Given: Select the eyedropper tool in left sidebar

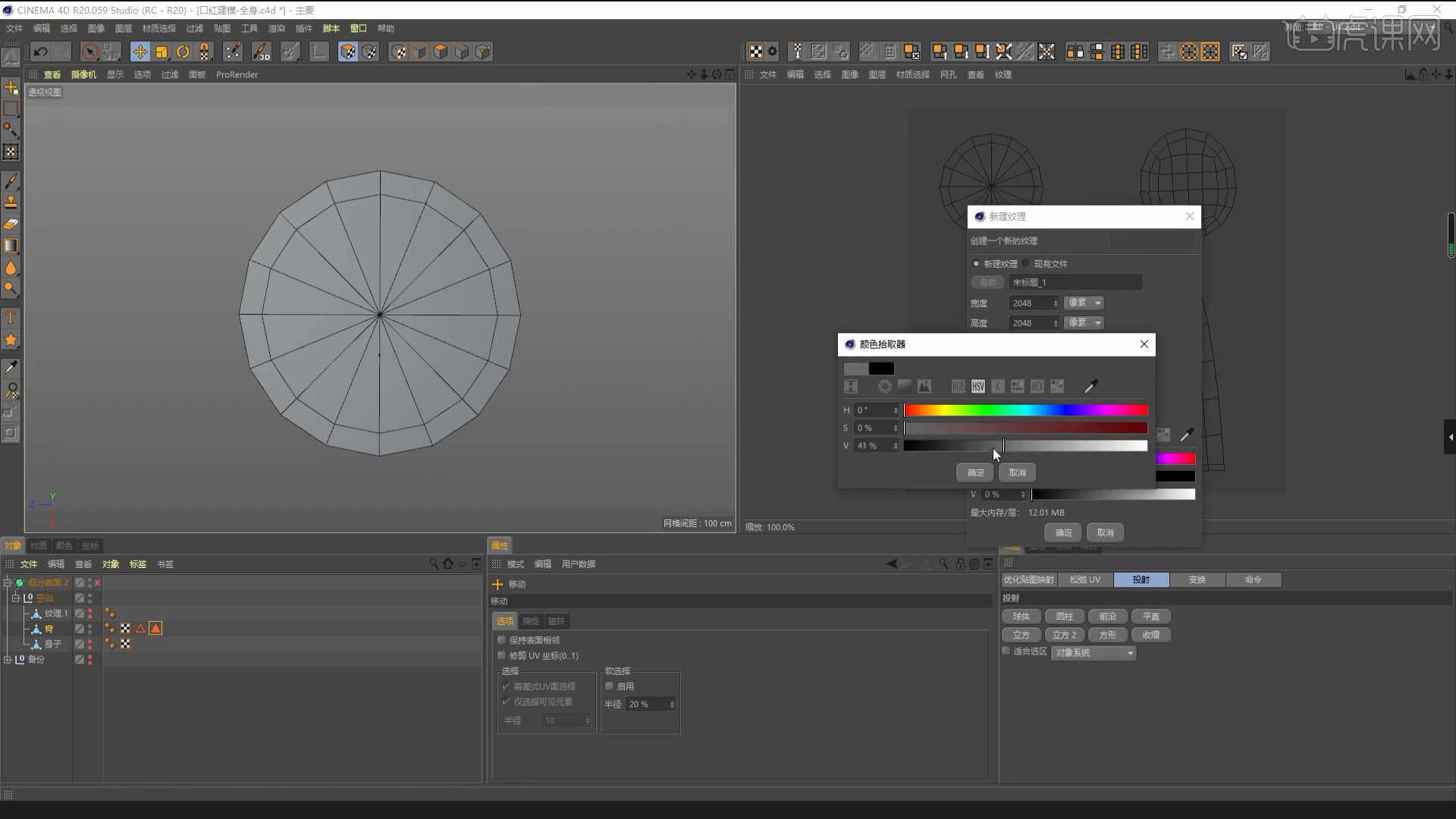Looking at the screenshot, I should (x=11, y=368).
